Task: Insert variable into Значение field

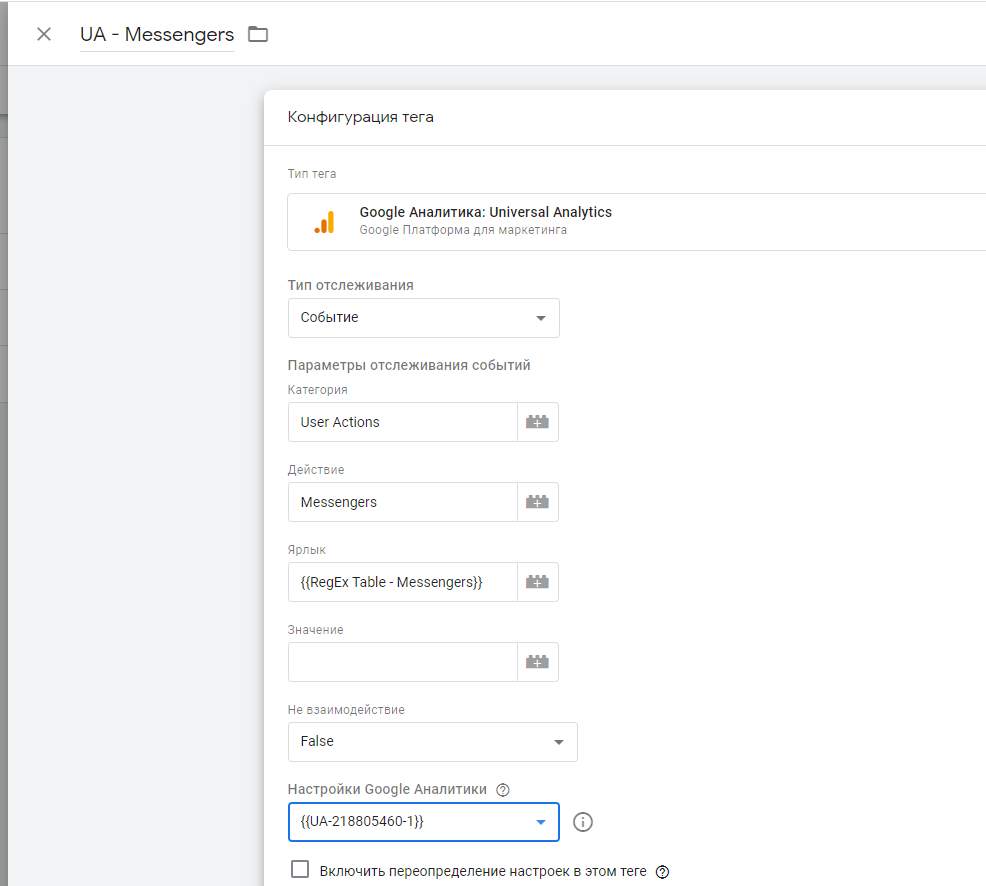Action: click(537, 662)
